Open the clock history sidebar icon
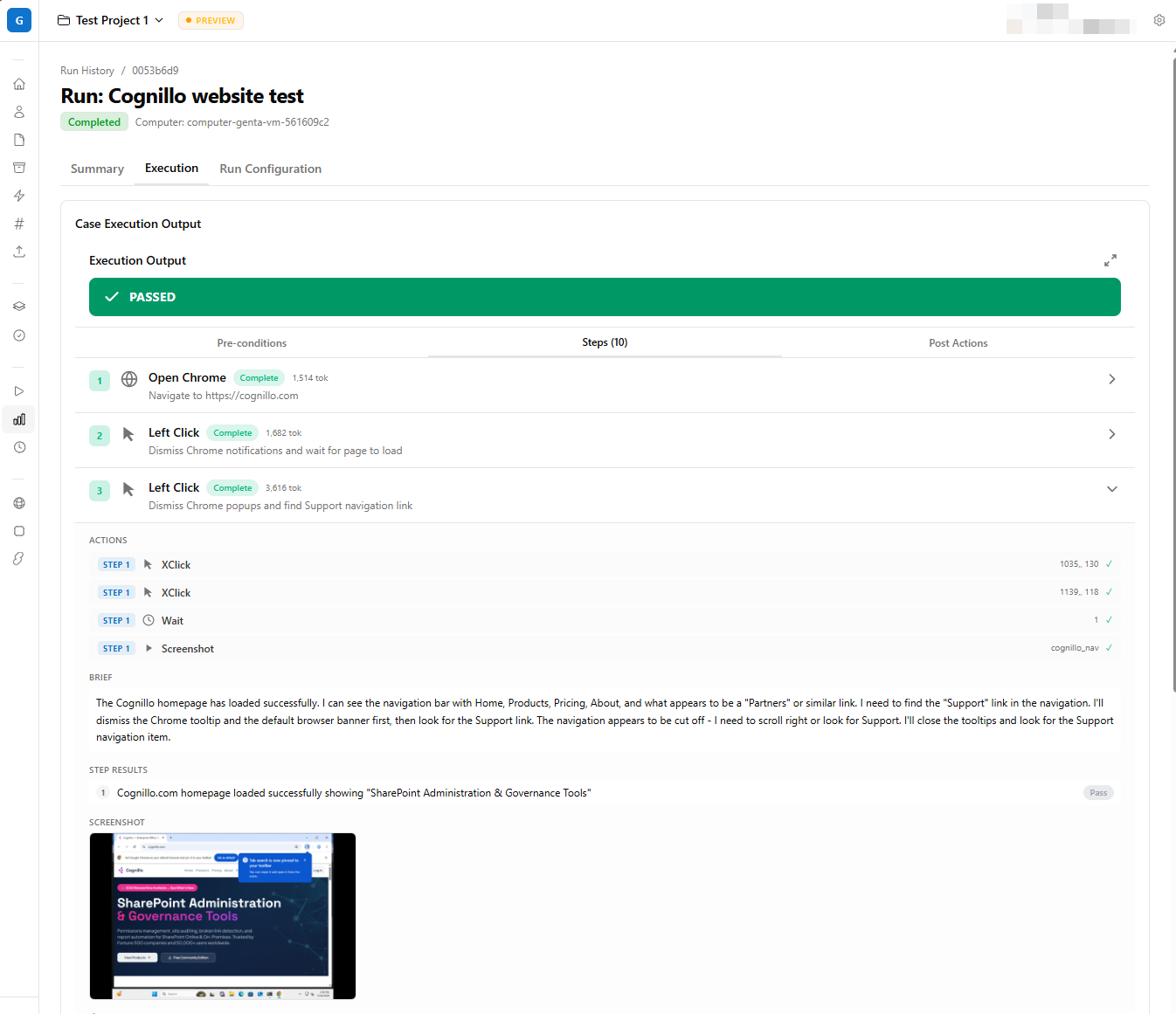The height and width of the screenshot is (1014, 1176). coord(19,447)
